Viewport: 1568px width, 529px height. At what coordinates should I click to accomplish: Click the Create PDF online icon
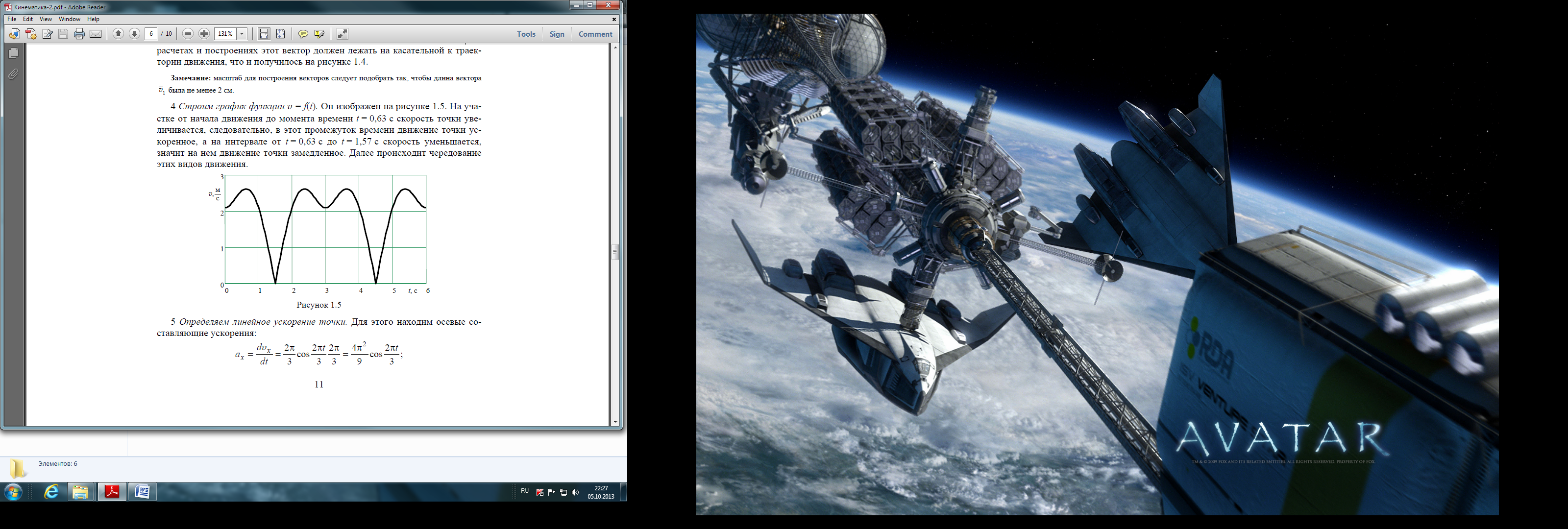coord(31,34)
